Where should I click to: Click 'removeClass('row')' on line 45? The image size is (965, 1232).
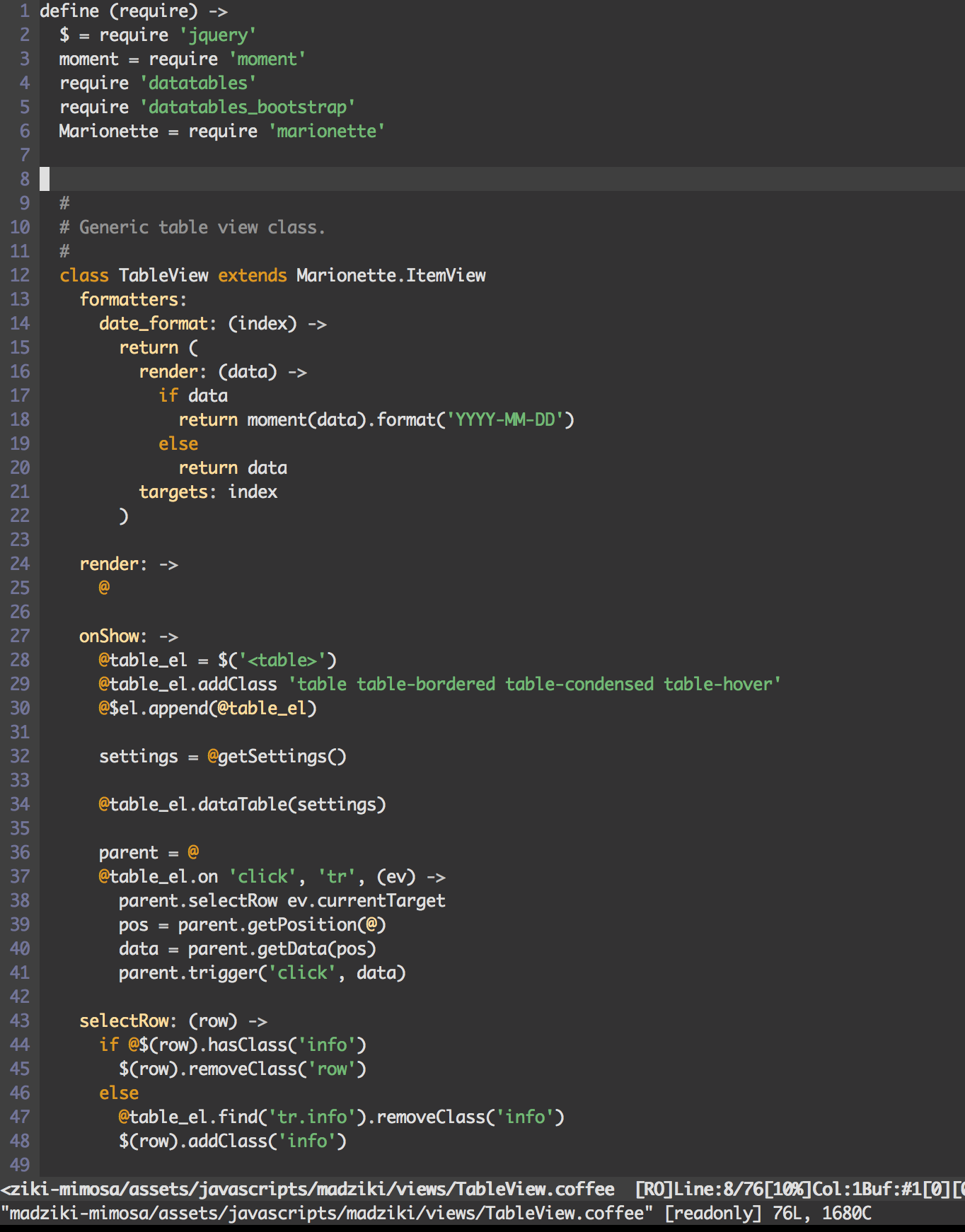[x=277, y=1069]
